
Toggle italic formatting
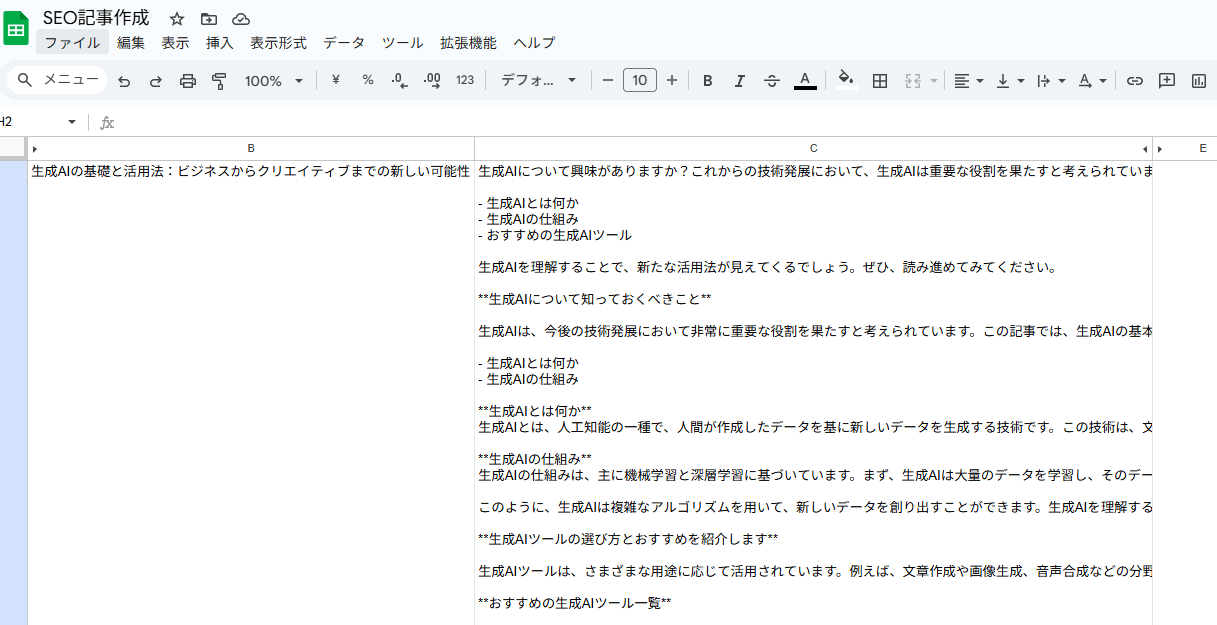740,81
